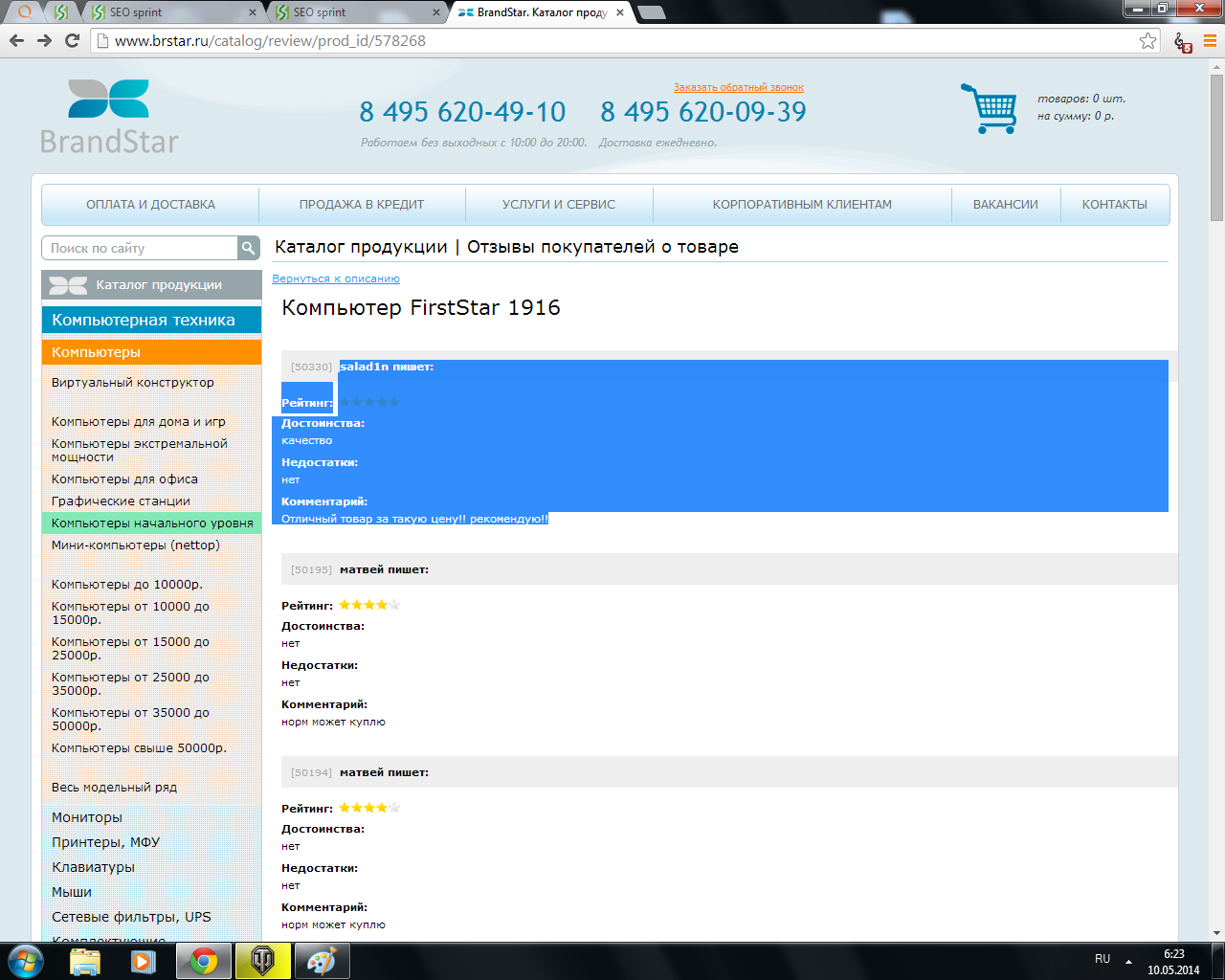Open КОНТАКТЫ menu item

(x=1115, y=205)
